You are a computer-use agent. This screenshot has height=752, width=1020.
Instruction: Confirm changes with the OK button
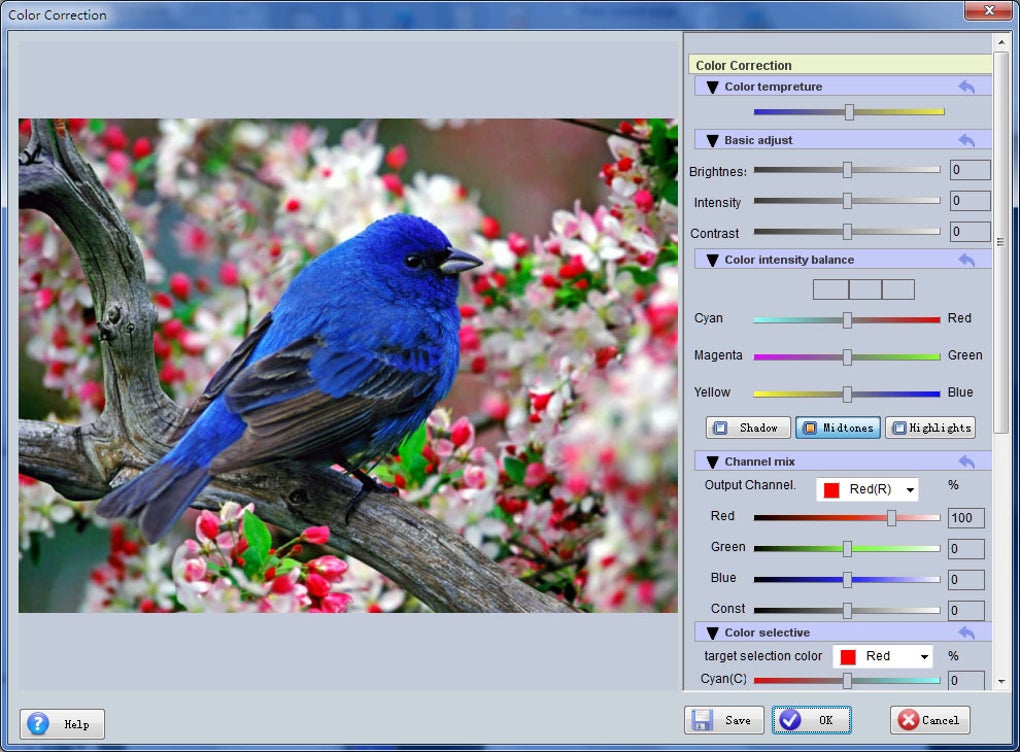[x=812, y=720]
